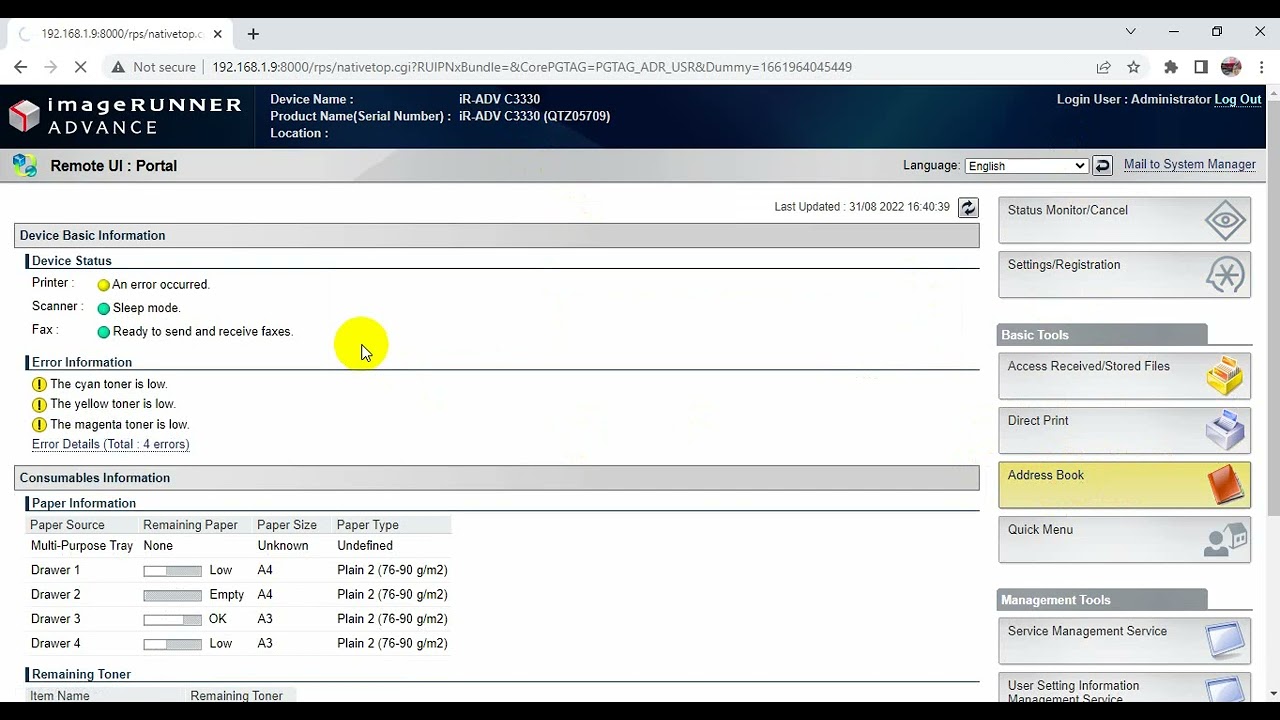Click the Multi-Purpose Tray row label
Viewport: 1280px width, 720px height.
[x=82, y=546]
